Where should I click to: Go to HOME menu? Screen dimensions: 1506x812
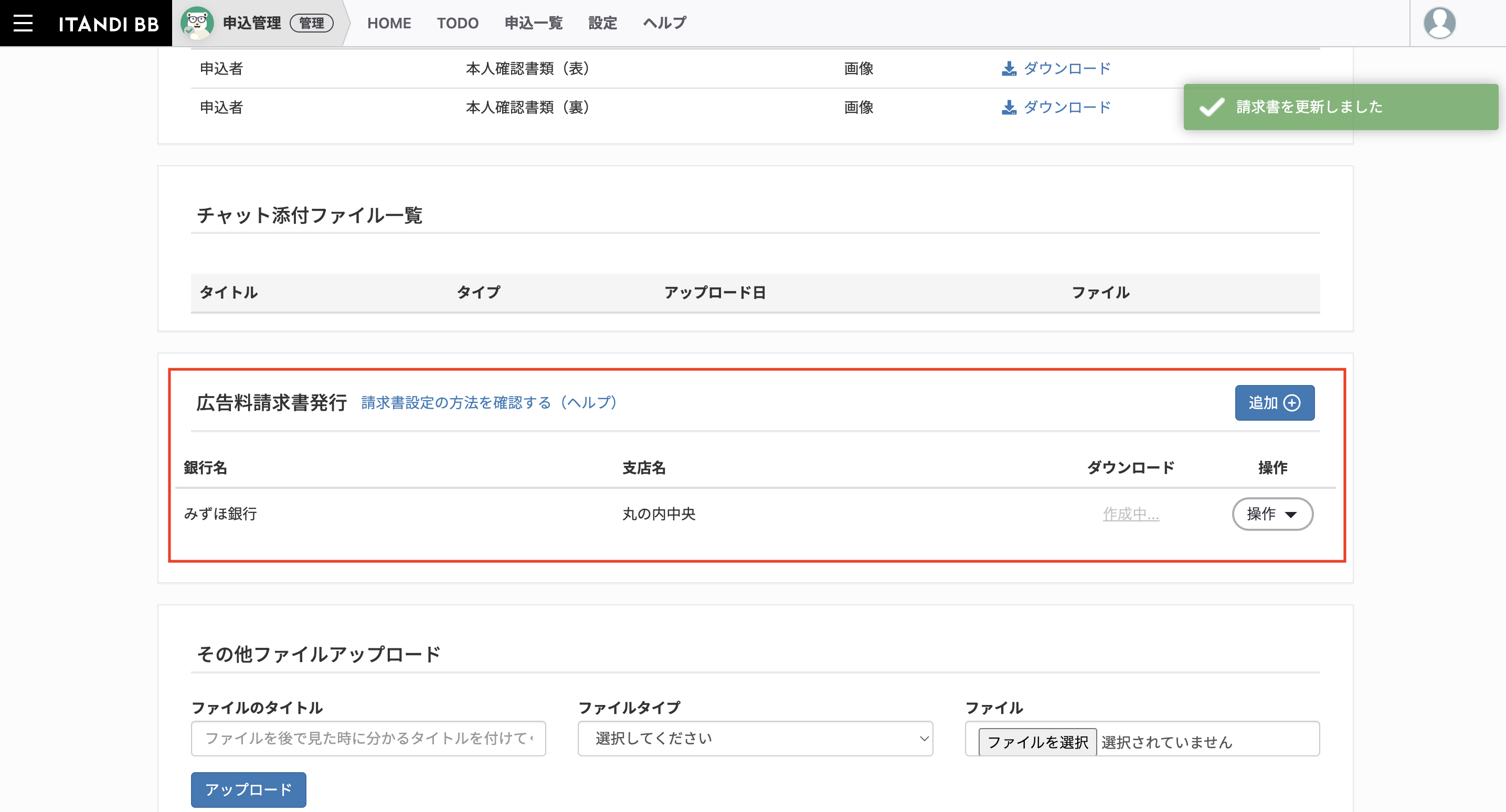point(389,23)
